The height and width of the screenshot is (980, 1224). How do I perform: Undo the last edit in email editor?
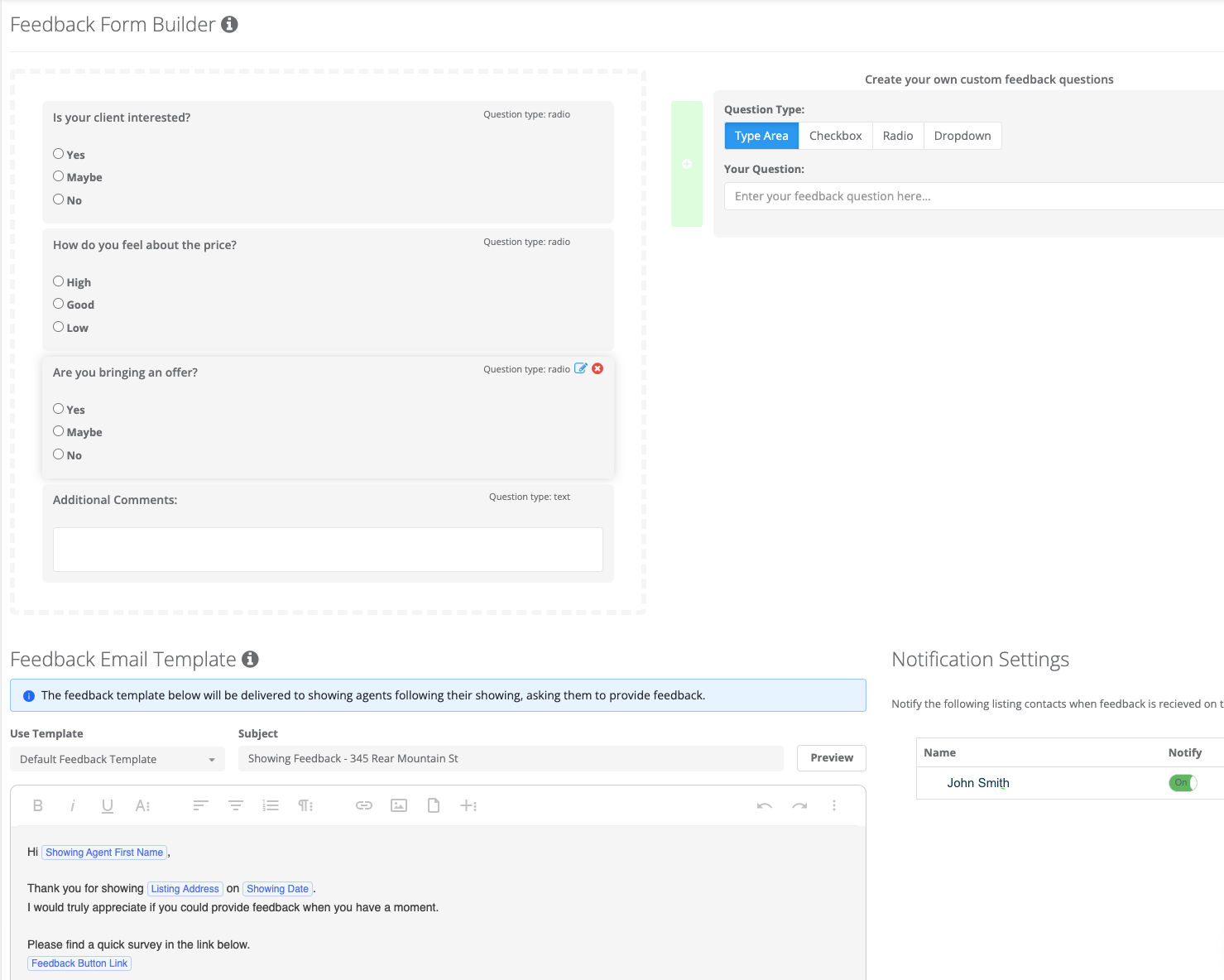pyautogui.click(x=765, y=805)
